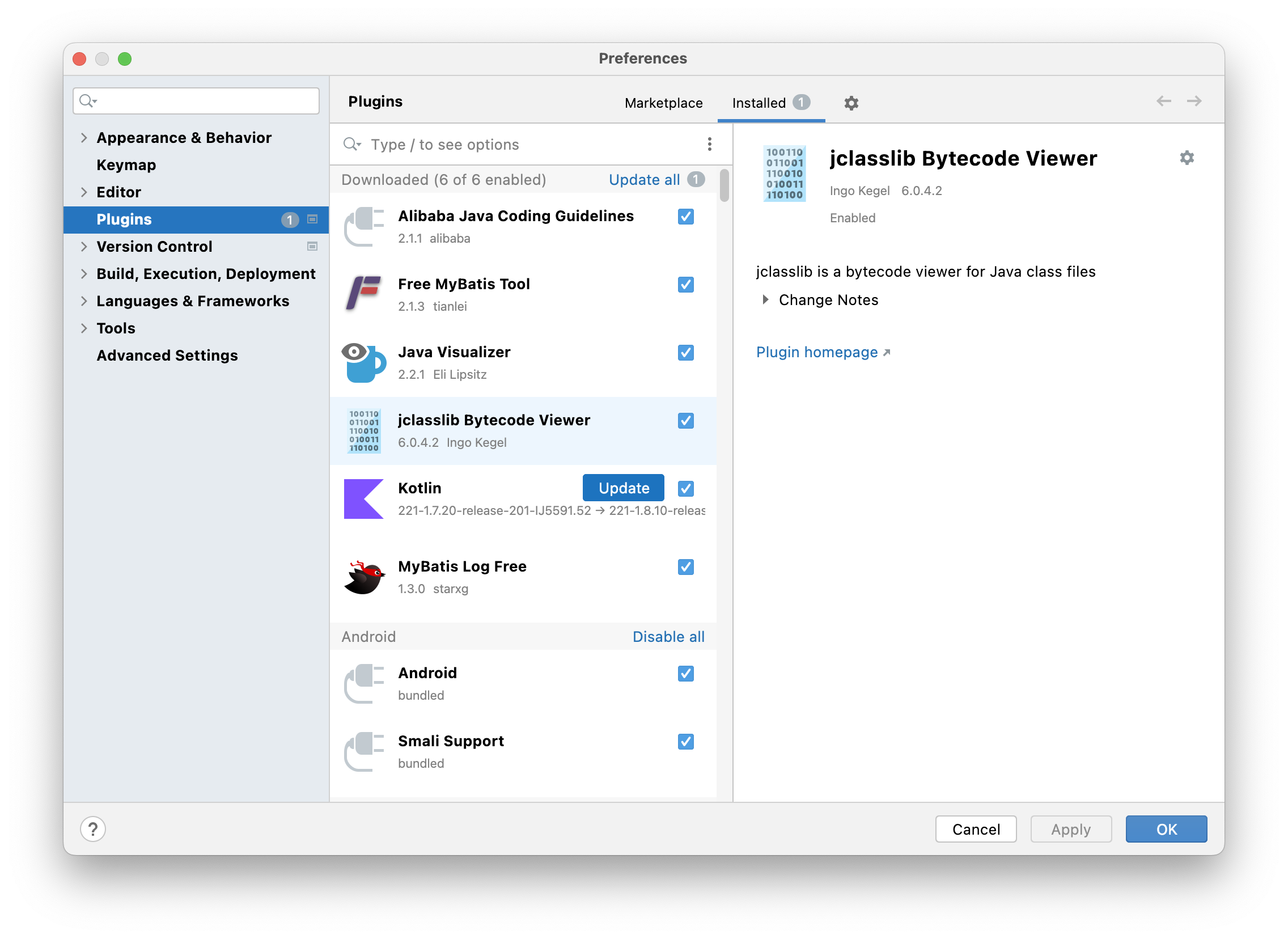Expand the Version Control section
This screenshot has width=1288, height=939.
(x=84, y=246)
